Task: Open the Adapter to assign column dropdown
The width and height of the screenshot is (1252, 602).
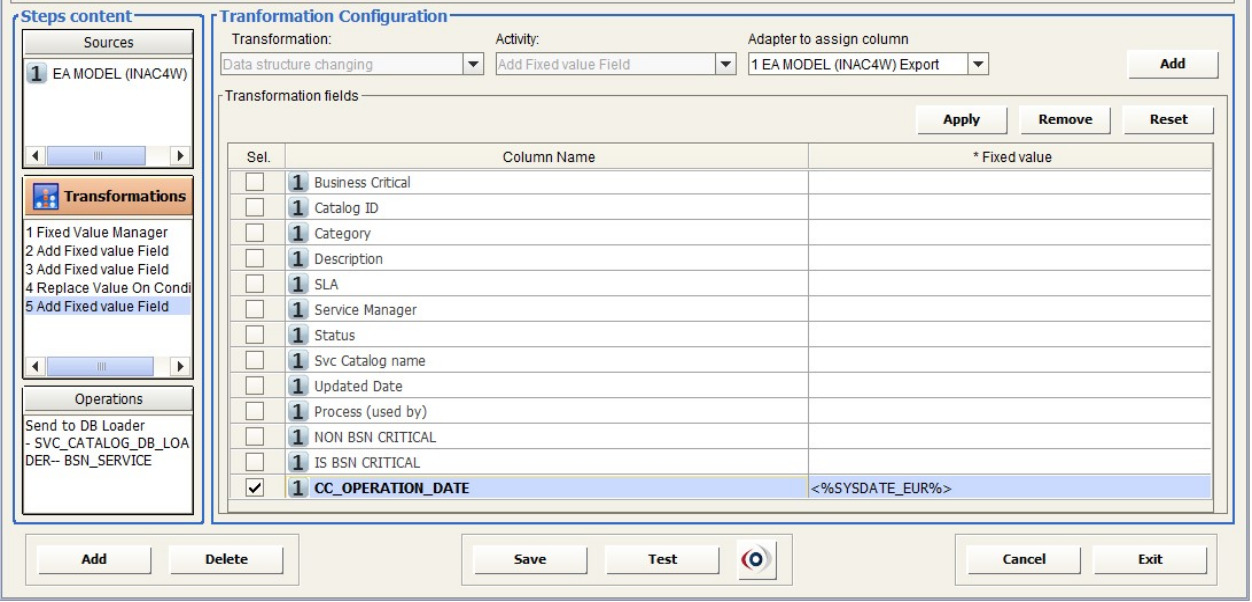Action: click(978, 64)
